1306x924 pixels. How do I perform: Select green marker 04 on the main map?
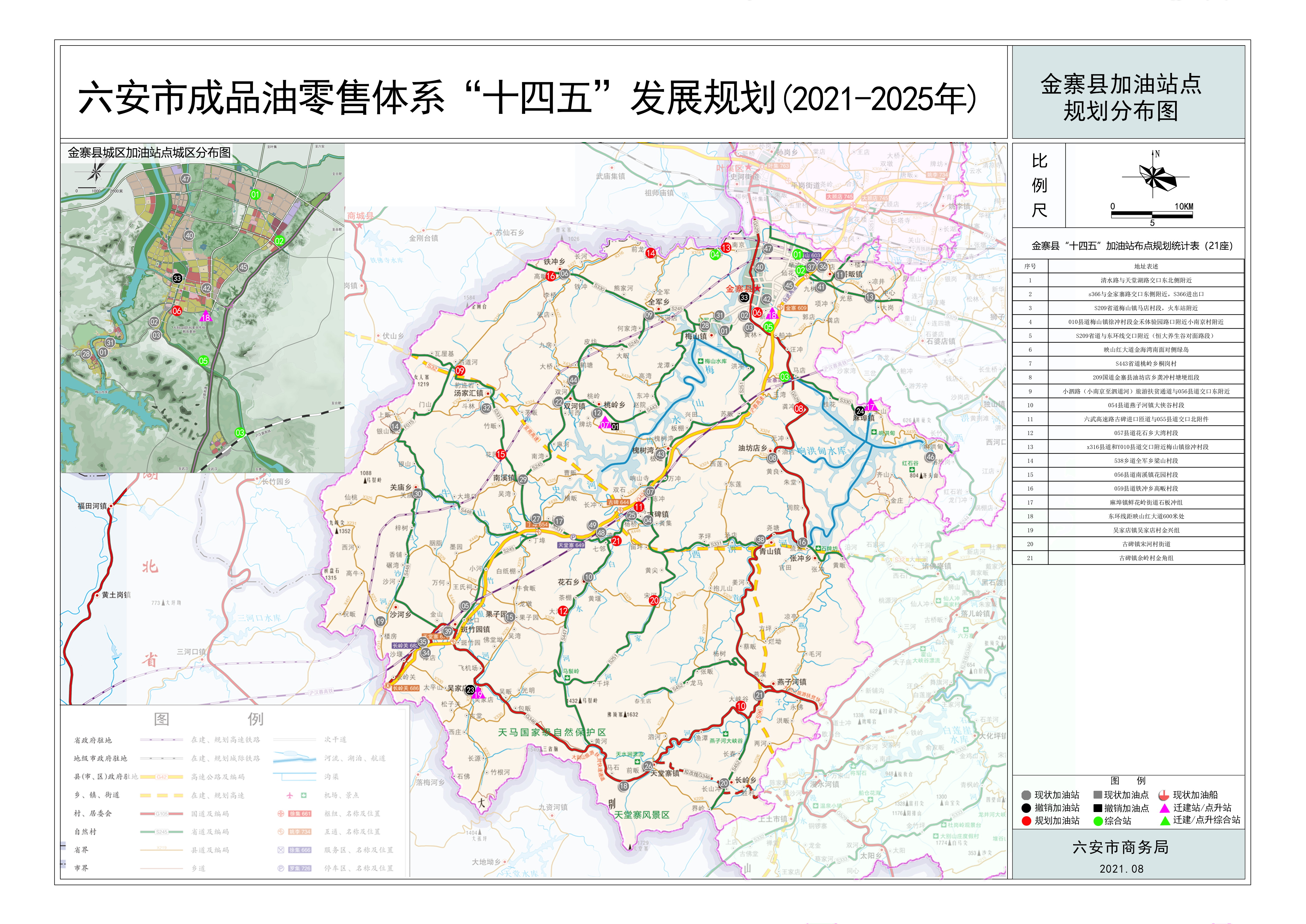[x=715, y=254]
